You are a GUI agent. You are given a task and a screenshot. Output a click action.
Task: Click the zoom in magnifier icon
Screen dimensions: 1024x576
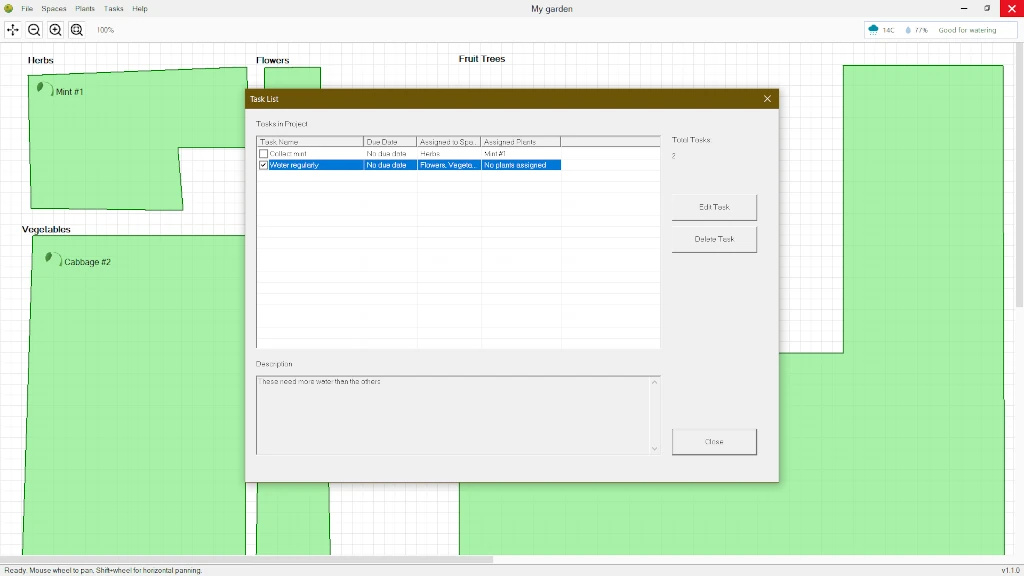coord(55,30)
